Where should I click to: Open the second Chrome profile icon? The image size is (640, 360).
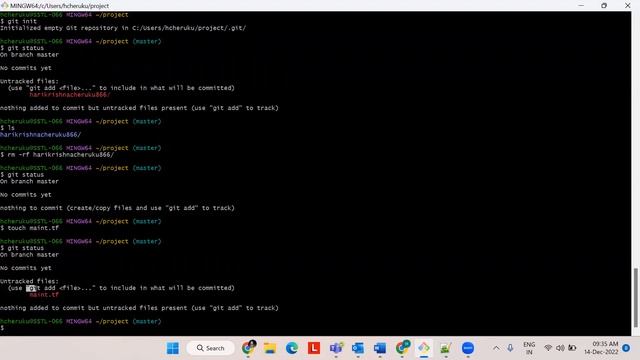tap(402, 348)
